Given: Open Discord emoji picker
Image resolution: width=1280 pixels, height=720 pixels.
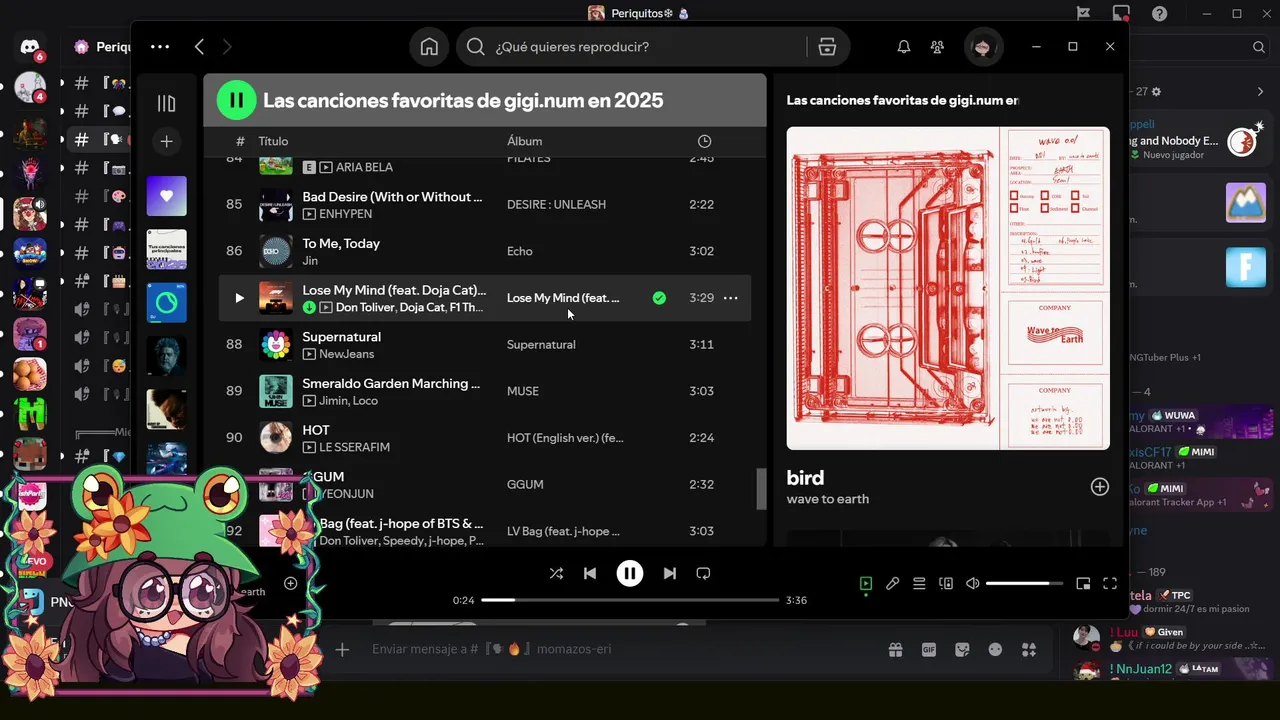Looking at the screenshot, I should (995, 650).
